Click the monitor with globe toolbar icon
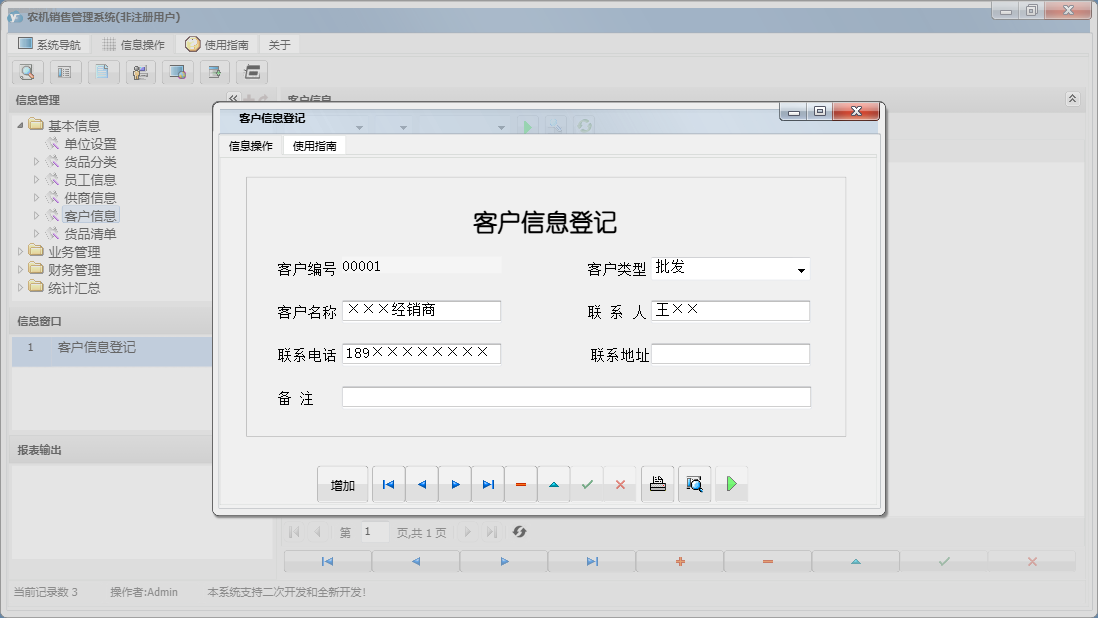 click(179, 72)
